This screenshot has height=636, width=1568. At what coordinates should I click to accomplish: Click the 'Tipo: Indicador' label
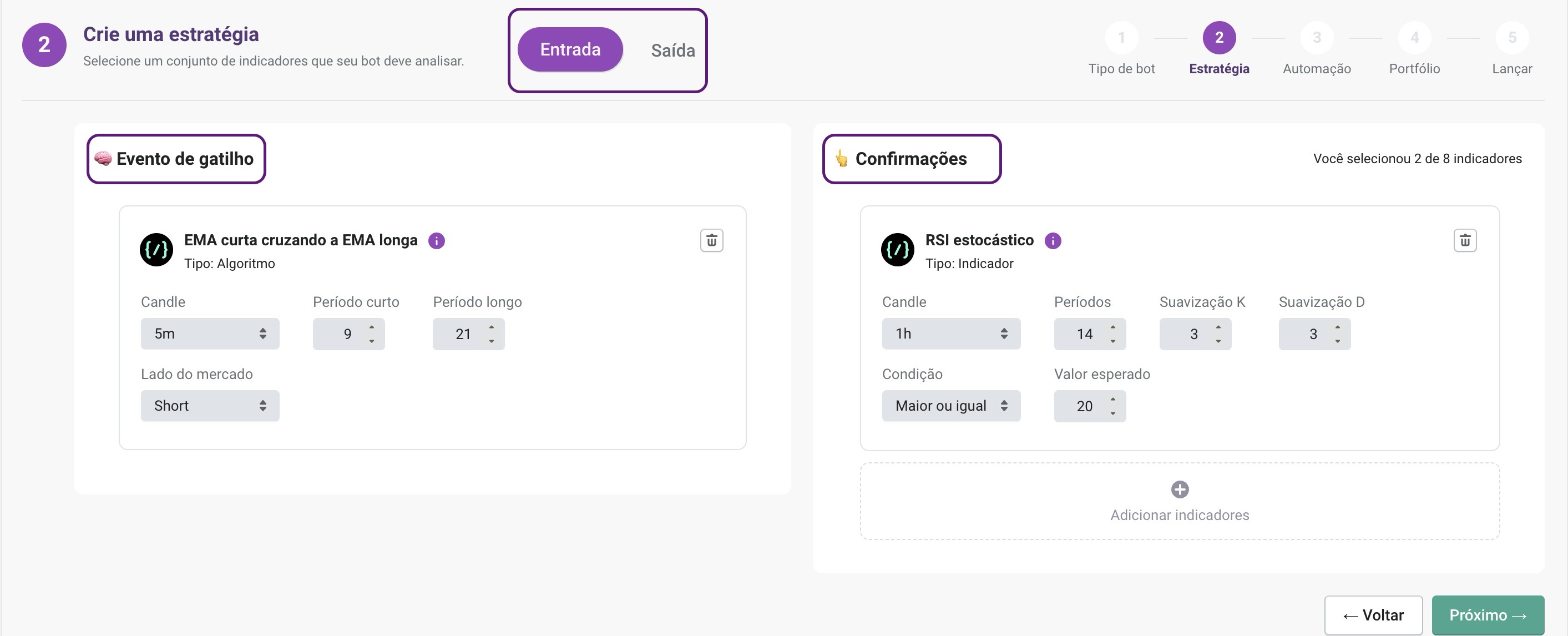[969, 264]
